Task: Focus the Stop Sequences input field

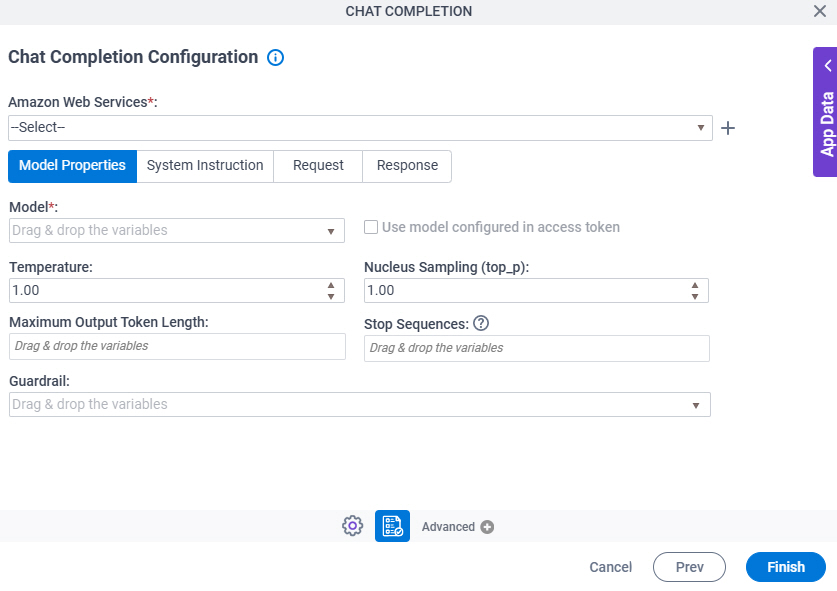Action: tap(536, 348)
